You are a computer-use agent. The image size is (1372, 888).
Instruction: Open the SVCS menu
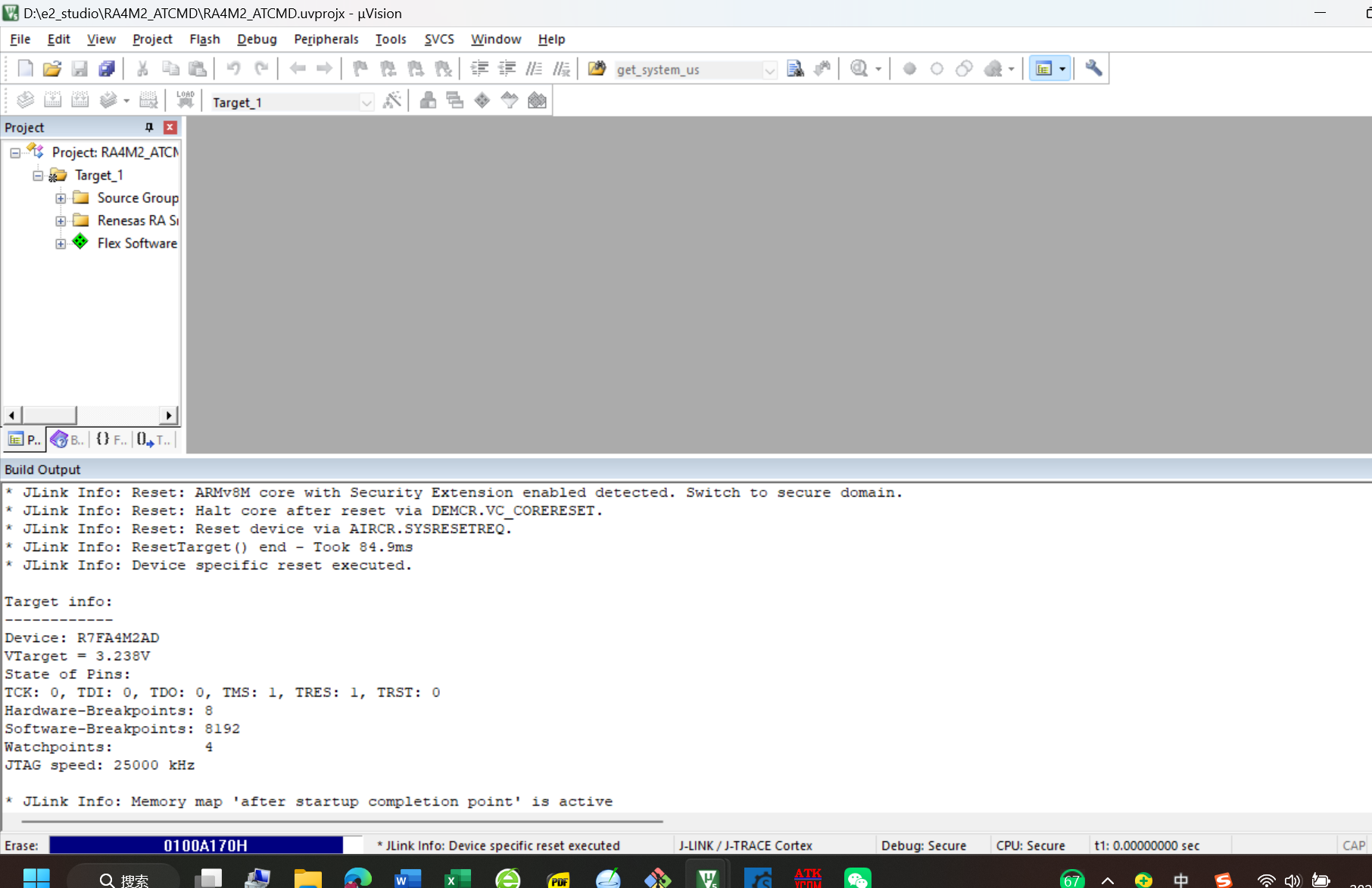click(x=439, y=39)
